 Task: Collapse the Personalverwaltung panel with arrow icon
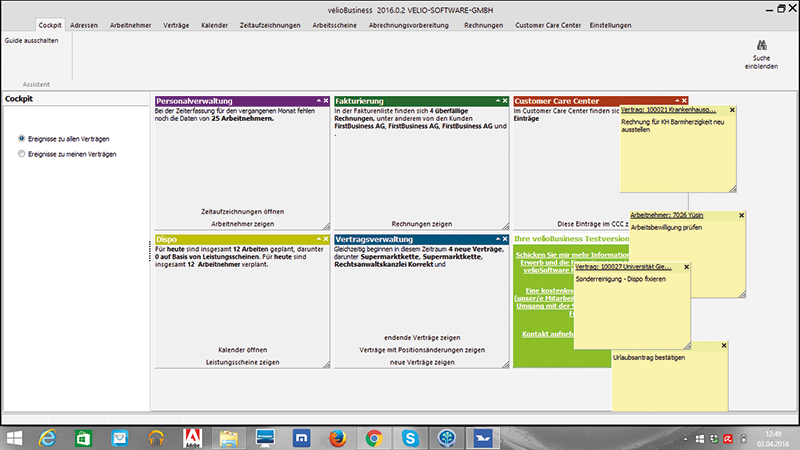[318, 101]
